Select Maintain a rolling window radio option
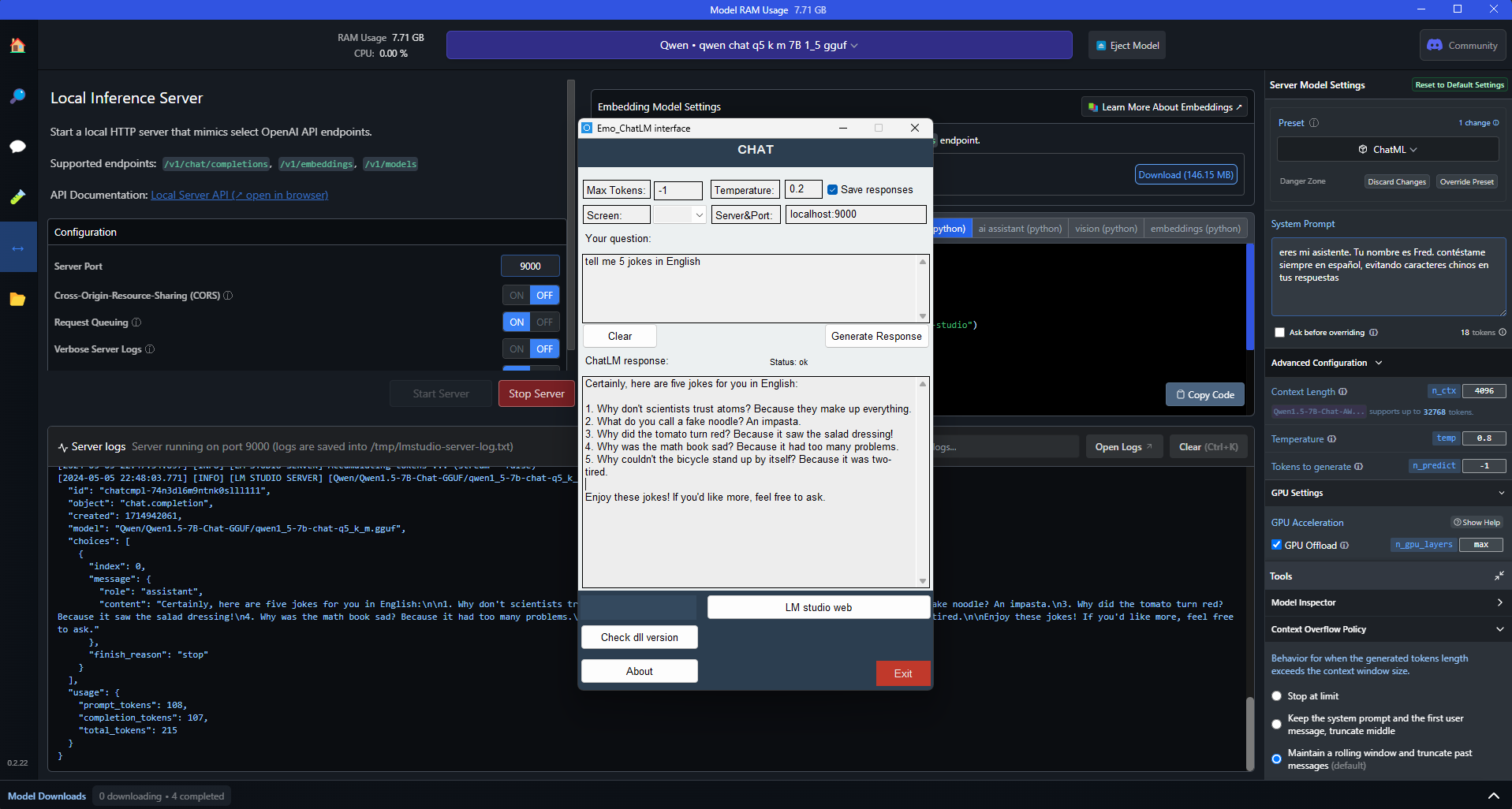1512x809 pixels. click(x=1277, y=759)
